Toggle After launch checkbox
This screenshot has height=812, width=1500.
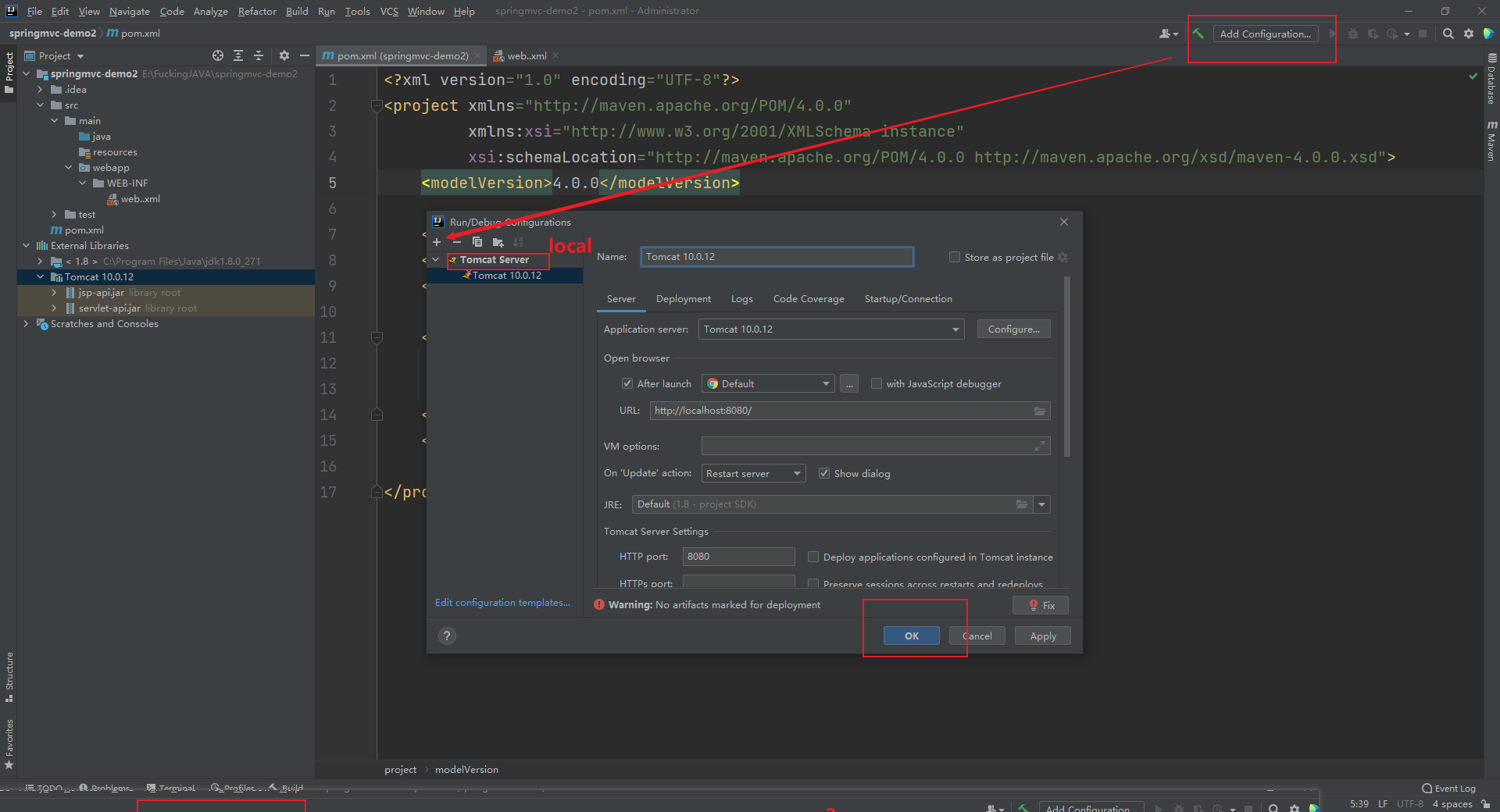click(x=627, y=383)
